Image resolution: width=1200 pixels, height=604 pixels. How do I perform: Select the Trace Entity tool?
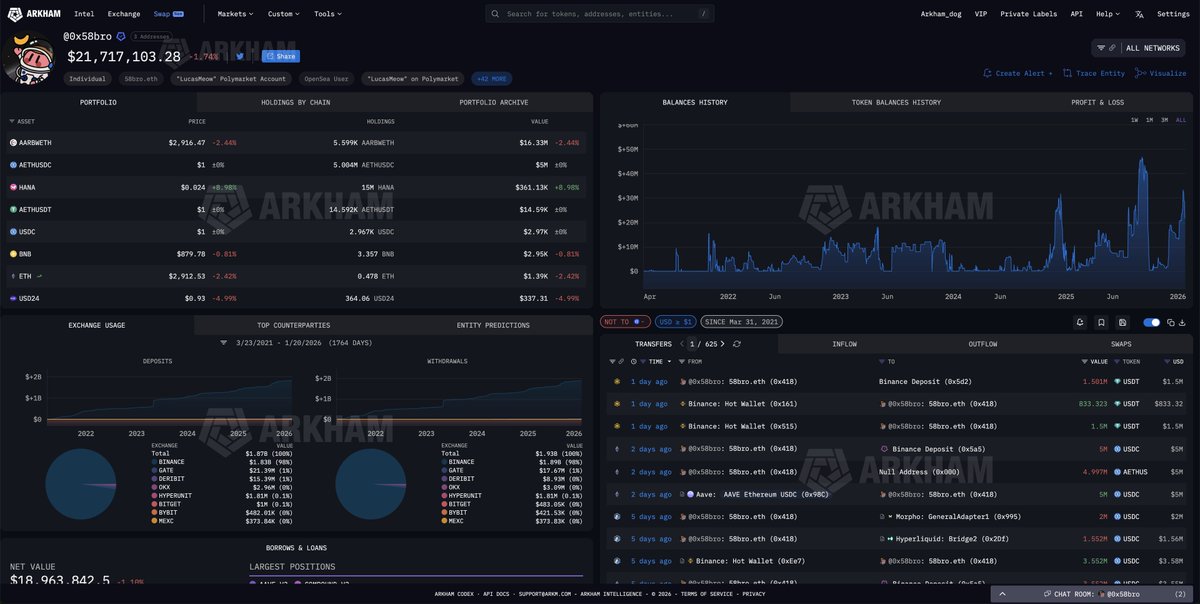(x=1095, y=73)
